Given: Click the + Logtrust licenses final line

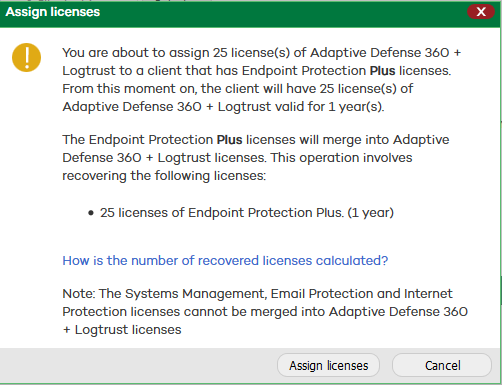Looking at the screenshot, I should tap(122, 330).
